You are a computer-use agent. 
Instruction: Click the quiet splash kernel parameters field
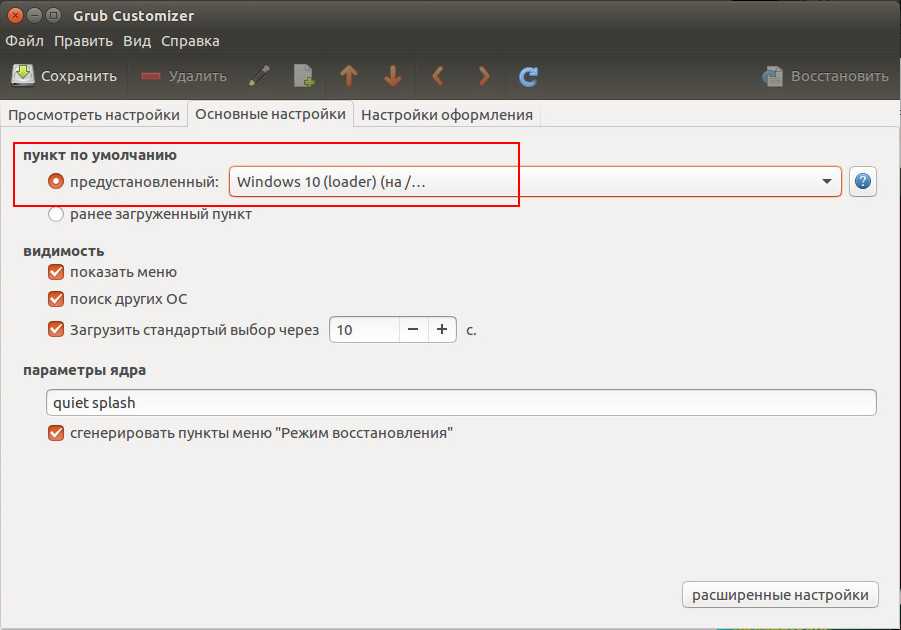point(461,402)
